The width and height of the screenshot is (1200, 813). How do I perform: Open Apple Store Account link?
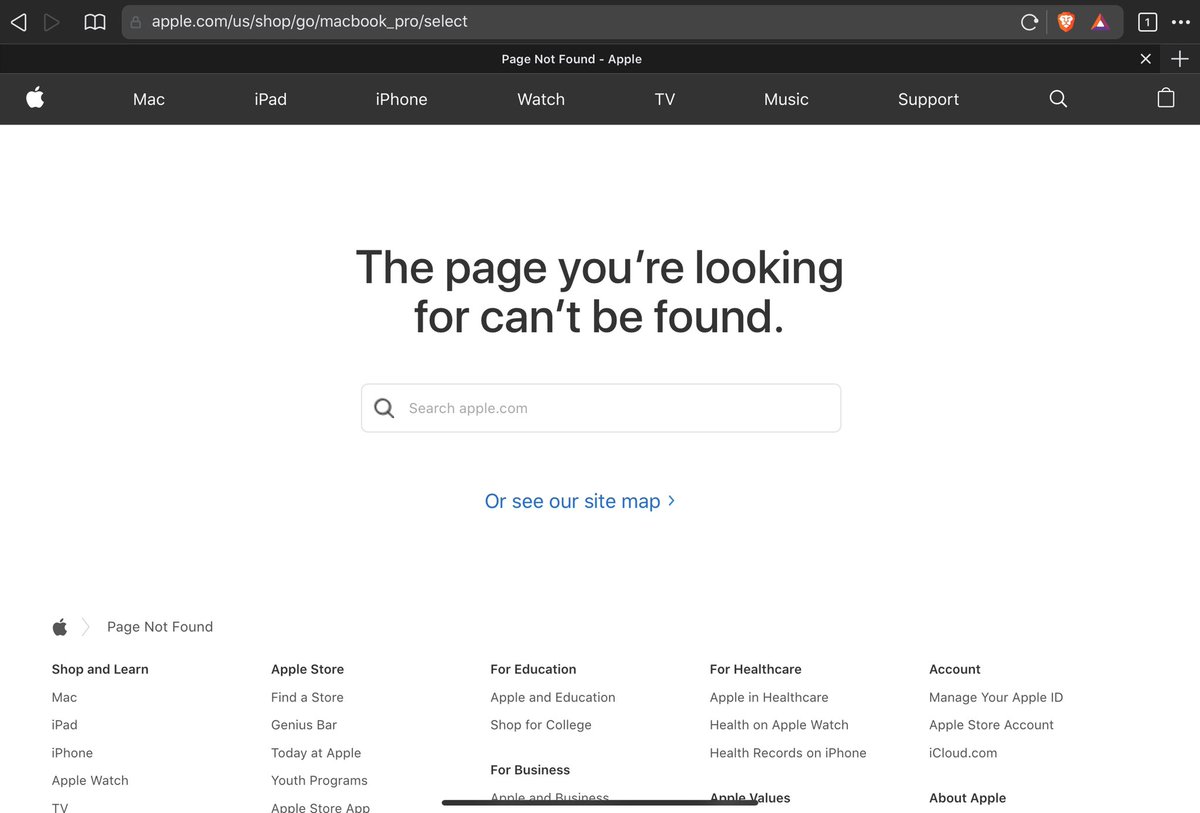[991, 725]
